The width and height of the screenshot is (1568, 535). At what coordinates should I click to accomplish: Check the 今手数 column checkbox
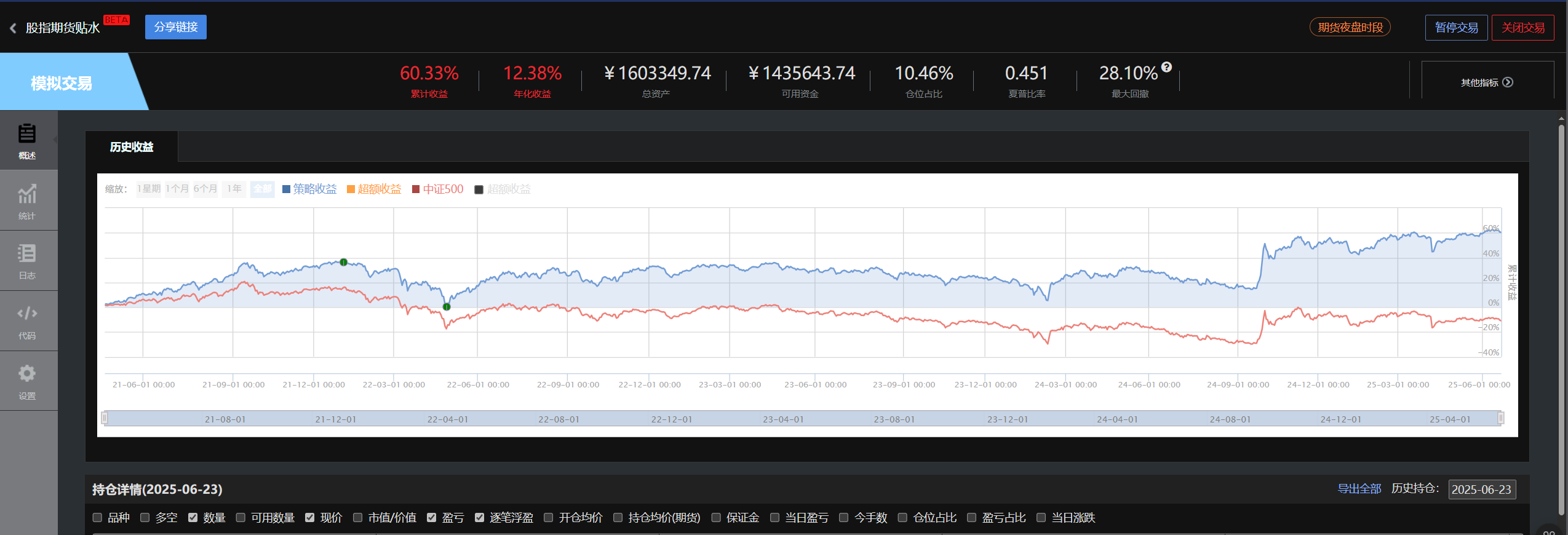point(844,518)
